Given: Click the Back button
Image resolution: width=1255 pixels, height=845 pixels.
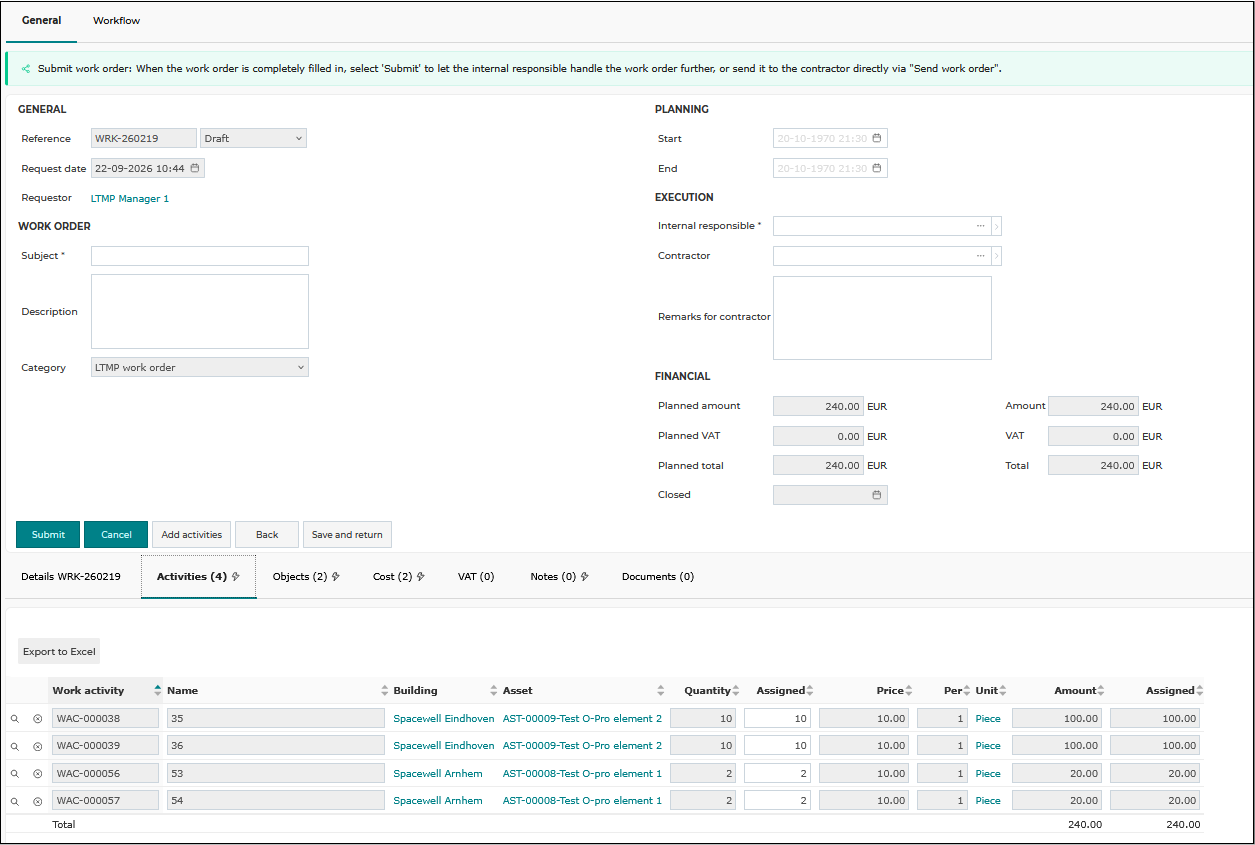Looking at the screenshot, I should pyautogui.click(x=267, y=534).
